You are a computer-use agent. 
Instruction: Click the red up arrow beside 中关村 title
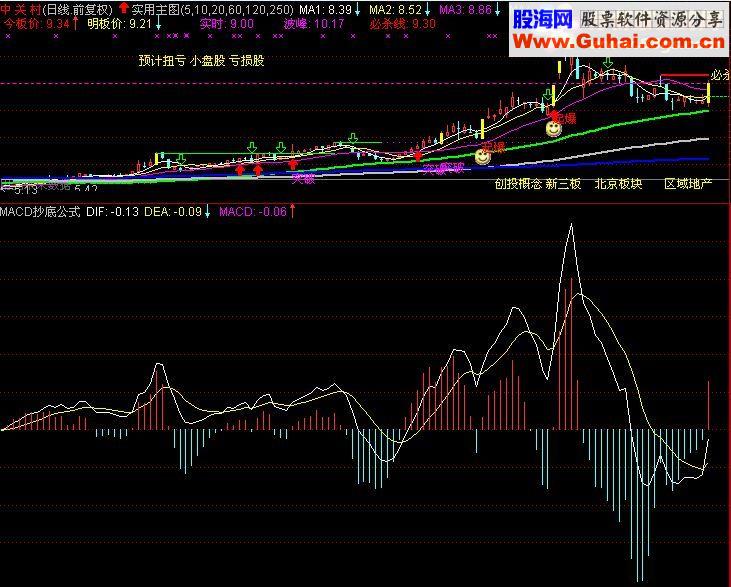[124, 8]
